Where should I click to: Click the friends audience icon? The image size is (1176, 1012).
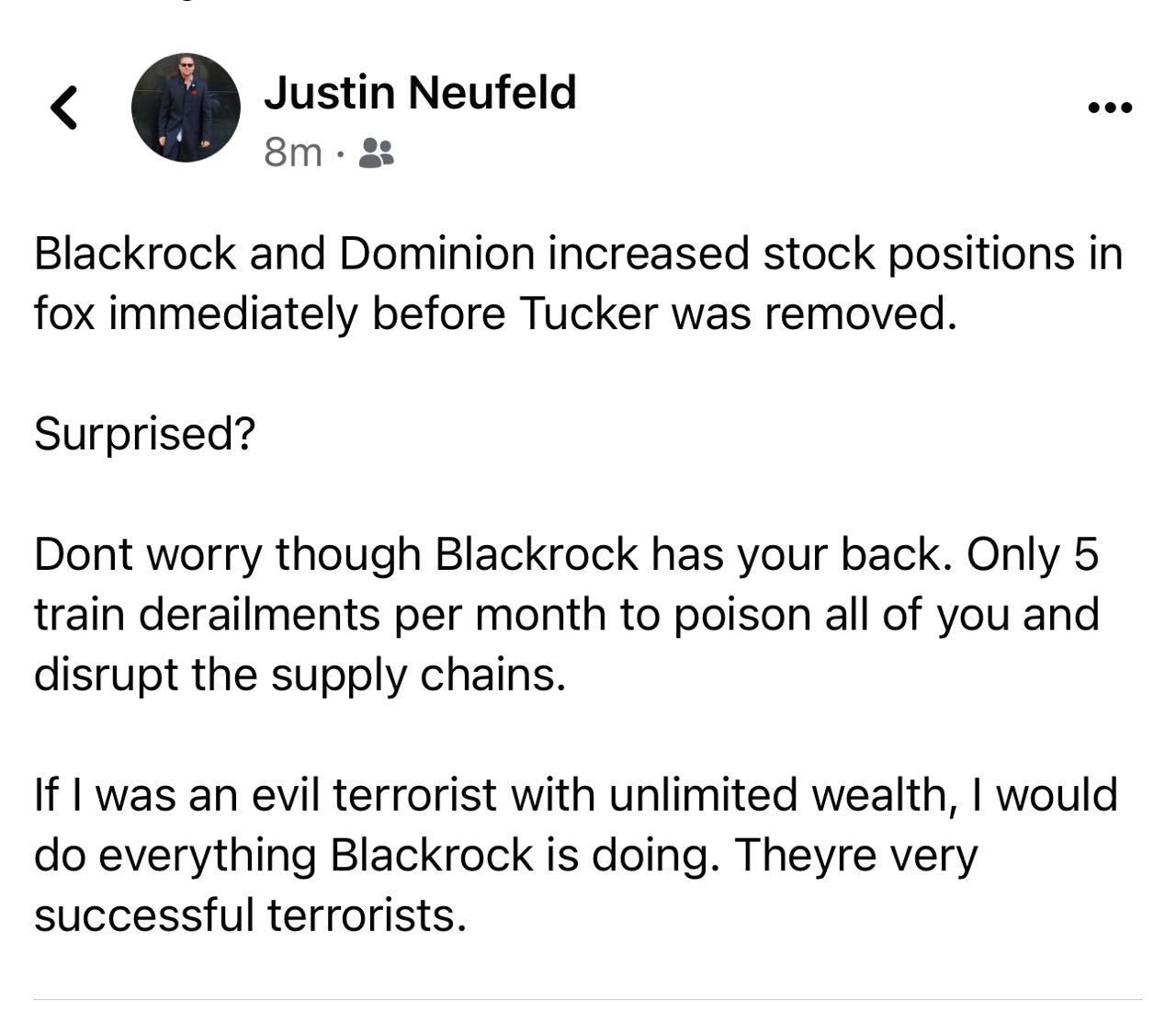coord(375,154)
